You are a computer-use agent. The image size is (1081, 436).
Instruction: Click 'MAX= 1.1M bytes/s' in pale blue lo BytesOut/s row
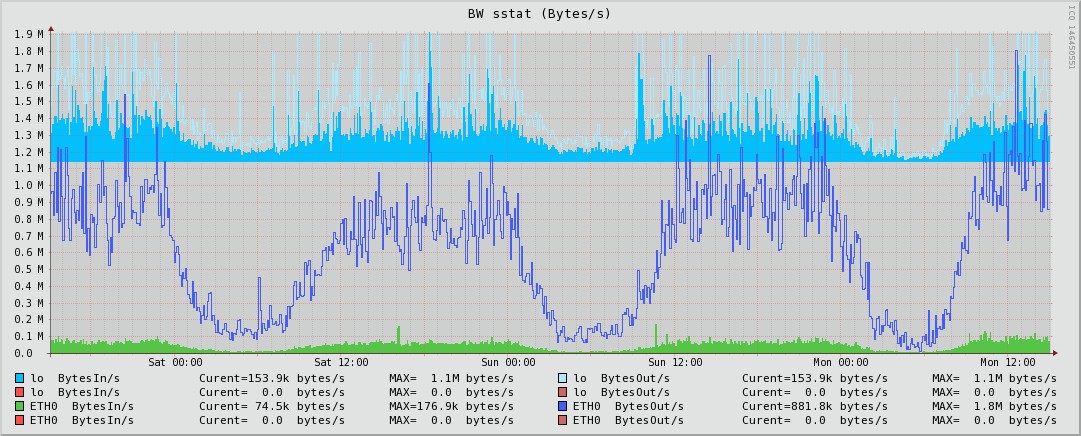(995, 379)
